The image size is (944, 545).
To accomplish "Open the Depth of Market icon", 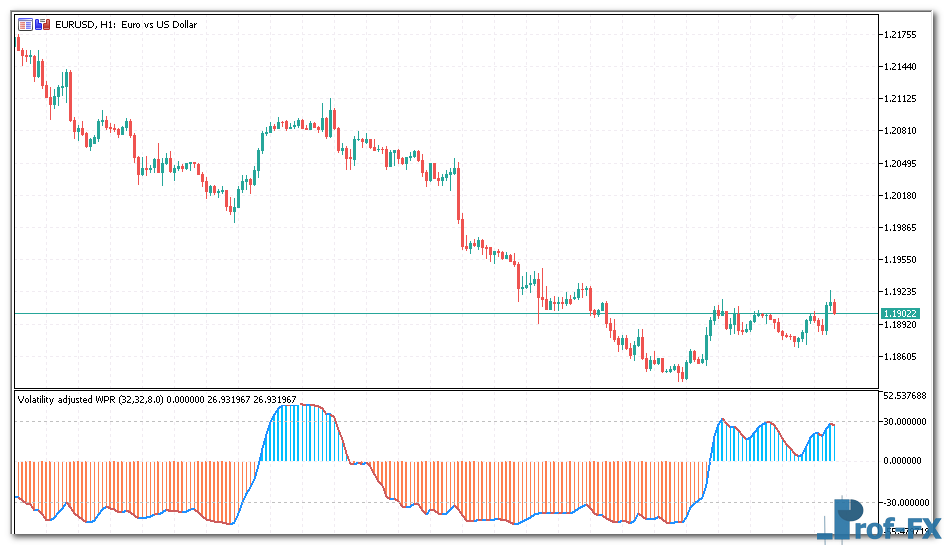I will click(x=25, y=24).
